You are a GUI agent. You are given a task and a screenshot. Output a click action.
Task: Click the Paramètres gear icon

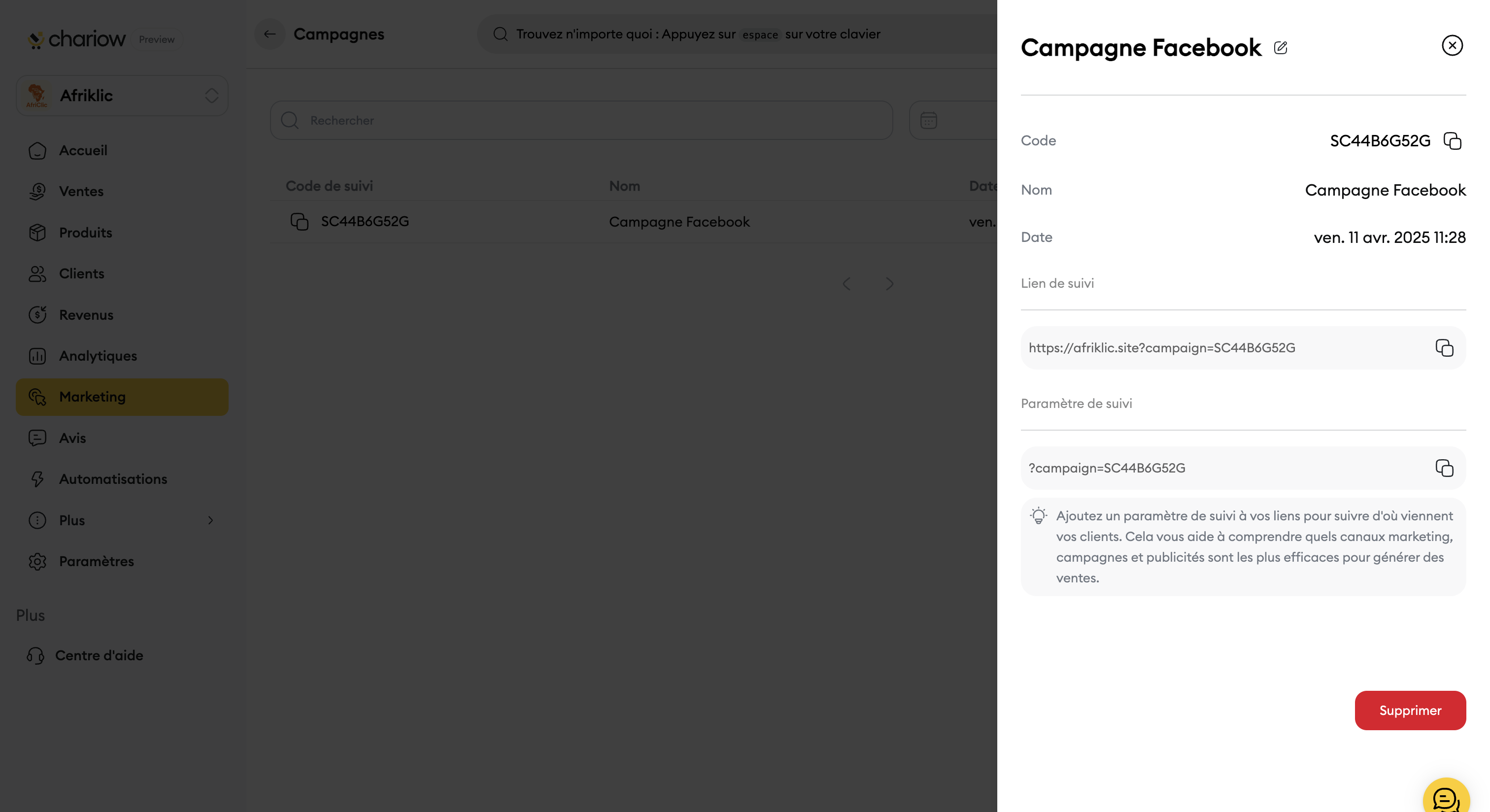point(37,561)
